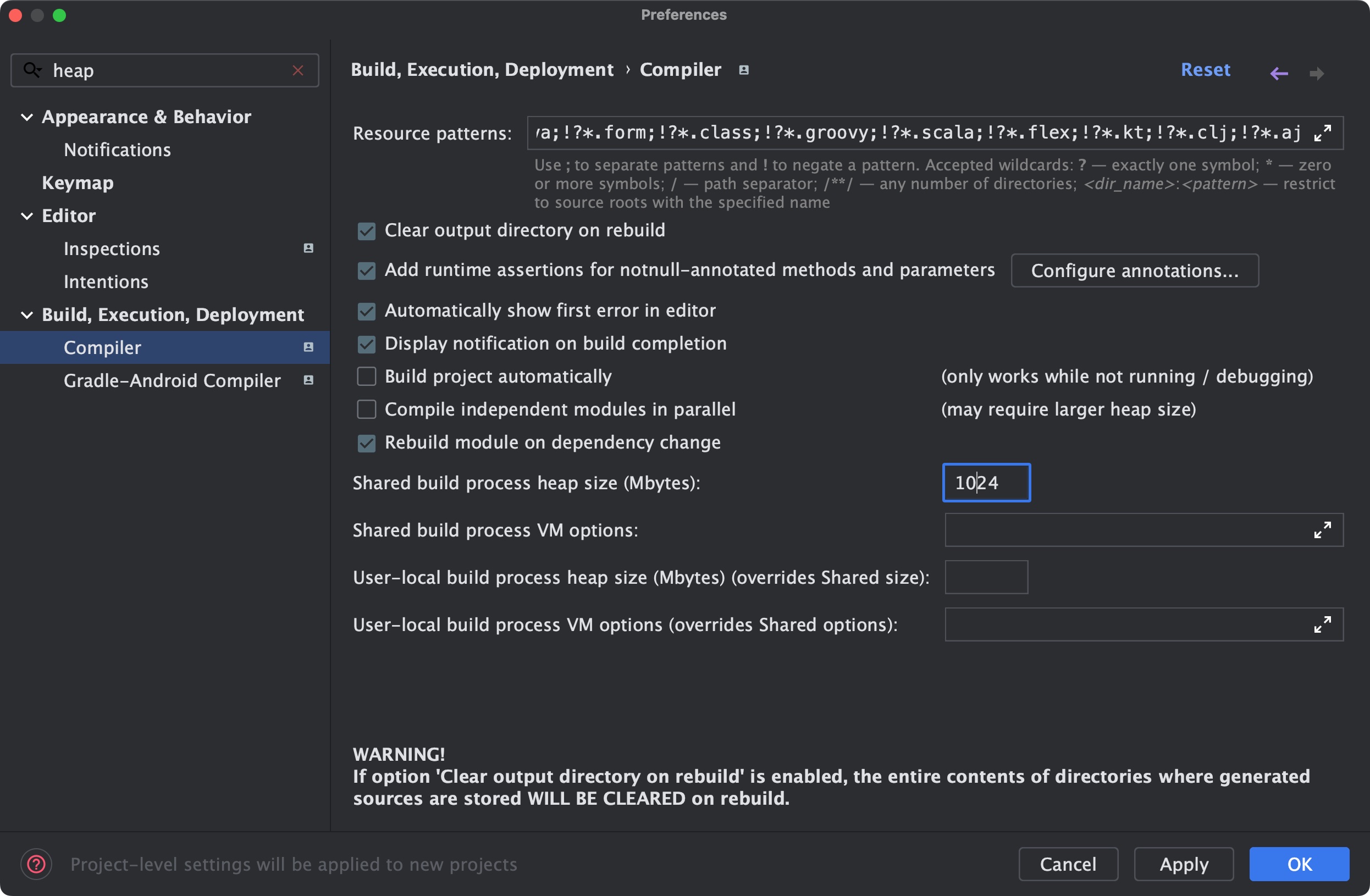Expand User-local VM options field
1370x896 pixels.
(1322, 624)
